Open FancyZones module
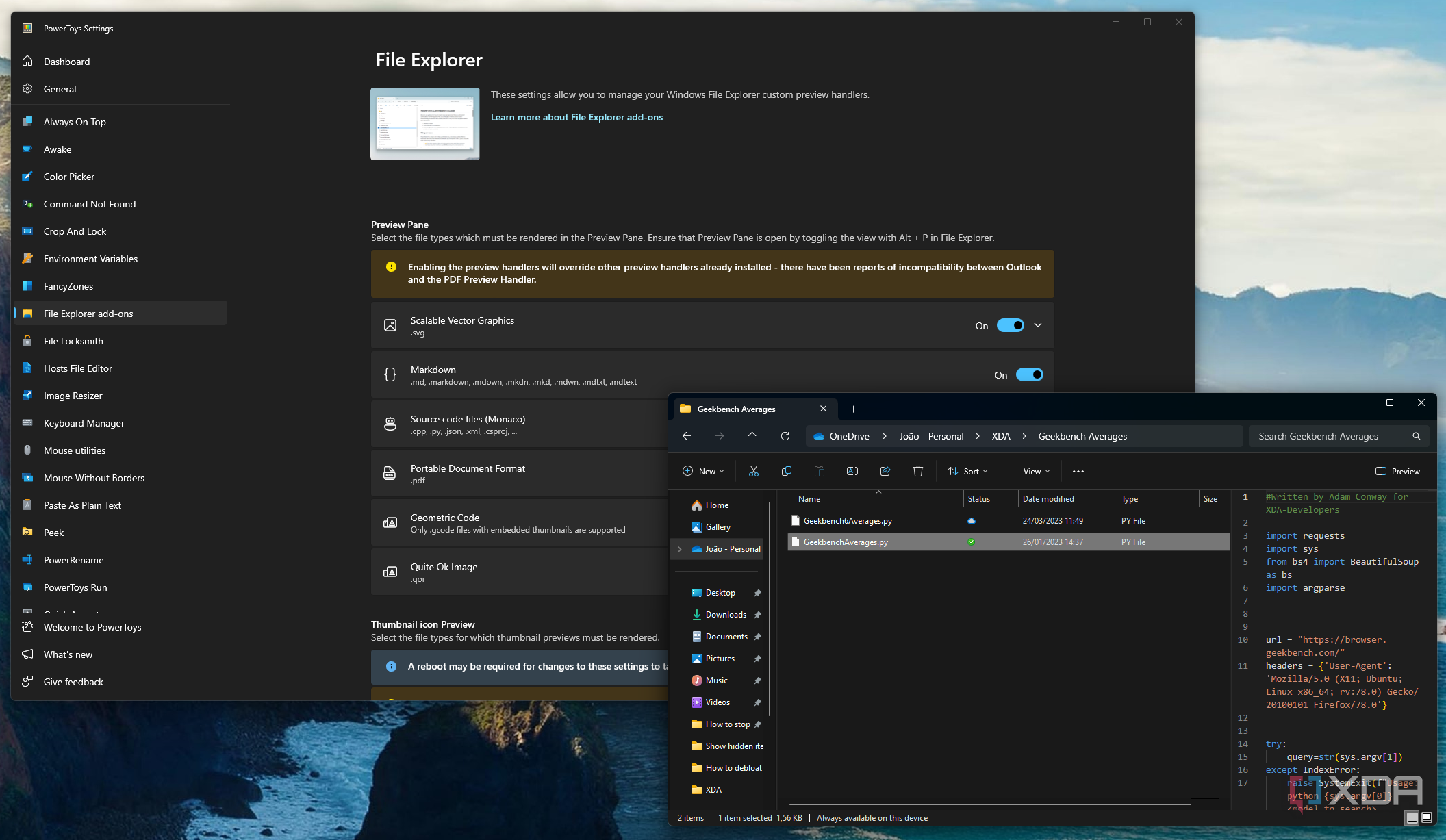The image size is (1446, 840). [120, 286]
